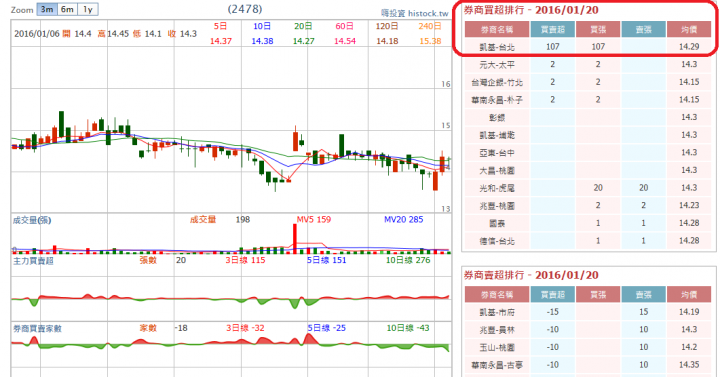The width and height of the screenshot is (720, 377).
Task: Sort by 均價 header in 券商買超排行 table
Action: [x=689, y=29]
